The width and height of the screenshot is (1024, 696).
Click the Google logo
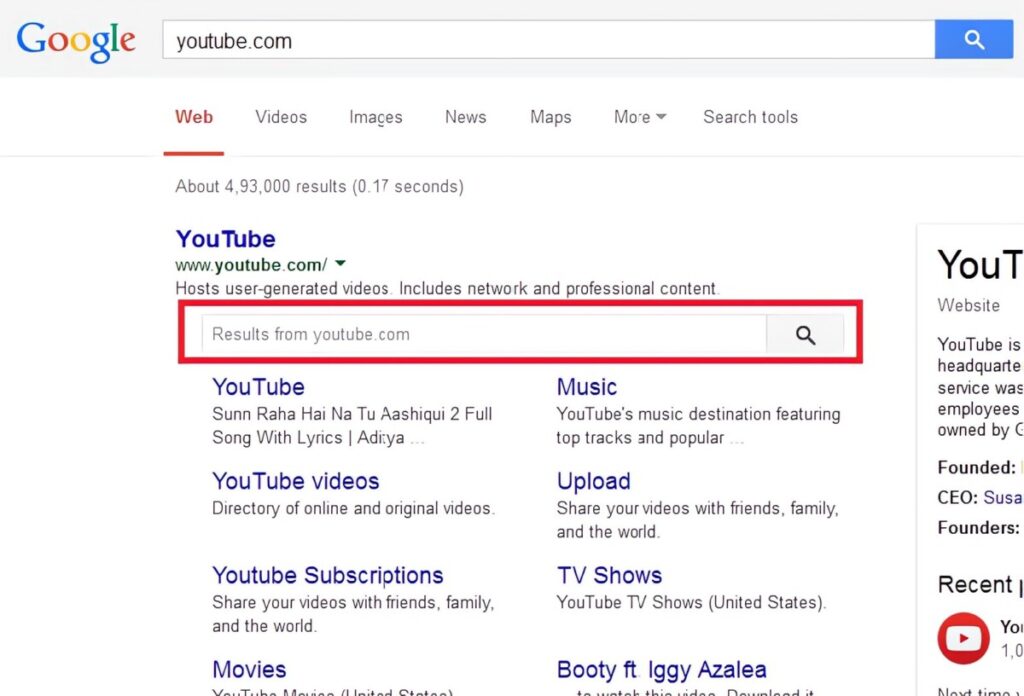click(76, 41)
